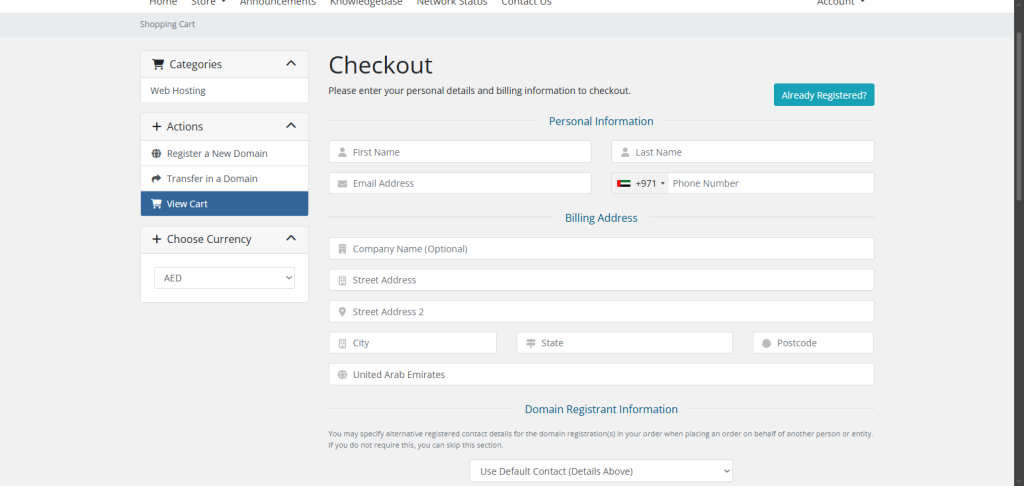Open the AED currency dropdown
The height and width of the screenshot is (486, 1024).
(225, 278)
